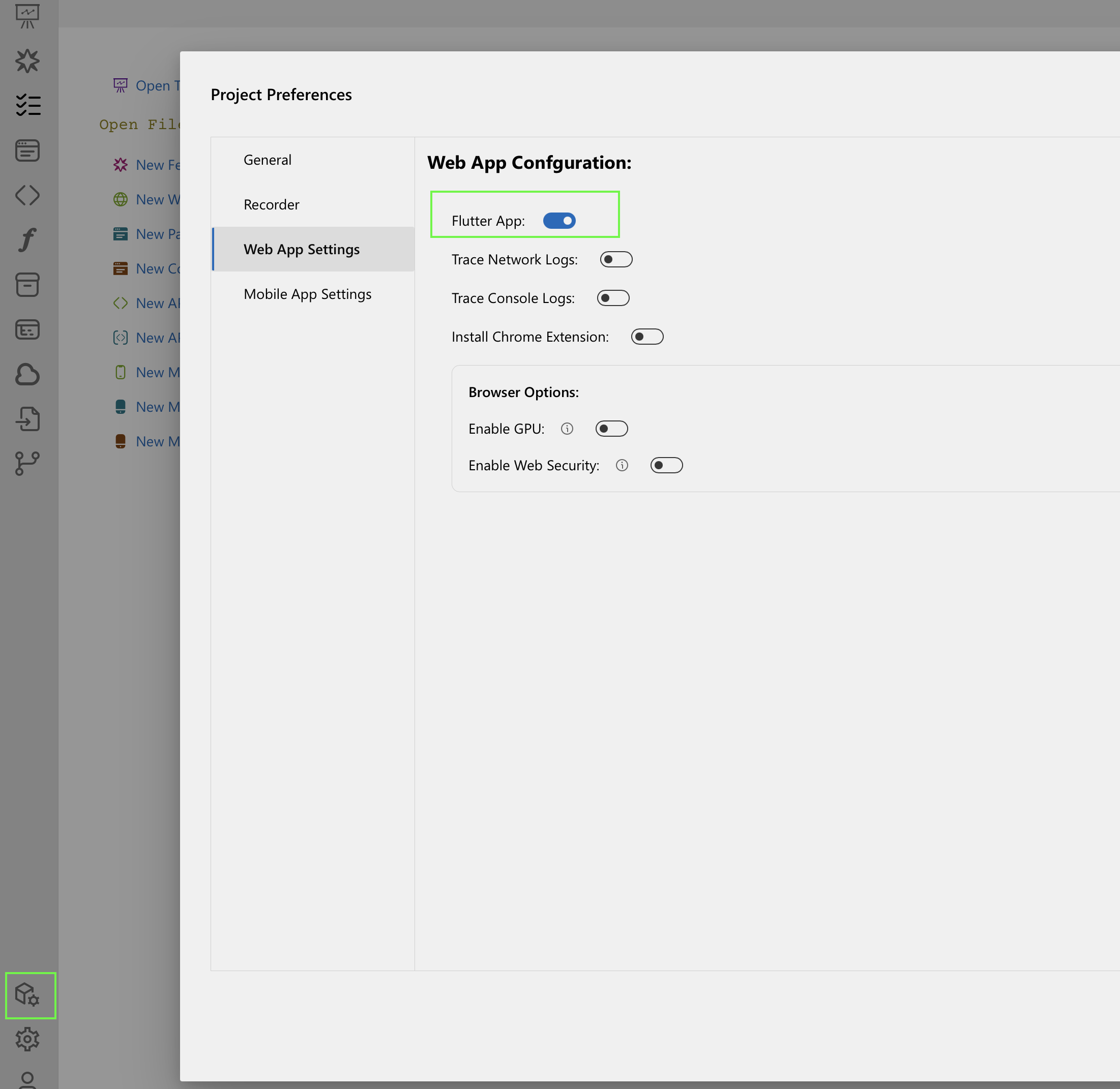Switch to the General preferences tab

(267, 160)
